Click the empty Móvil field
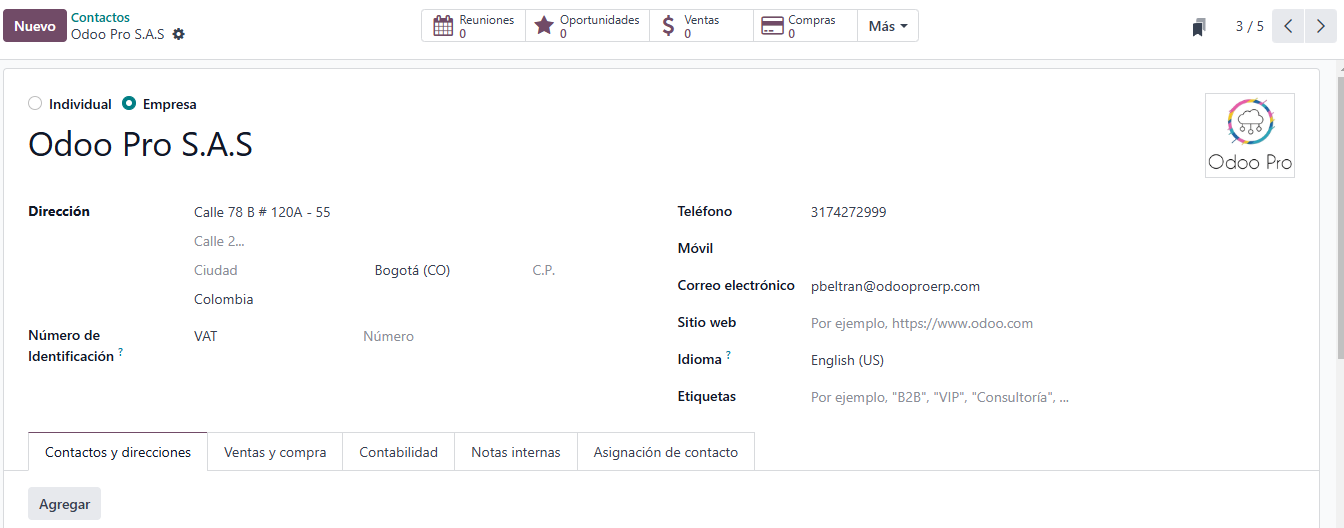This screenshot has width=1344, height=528. click(1050, 249)
